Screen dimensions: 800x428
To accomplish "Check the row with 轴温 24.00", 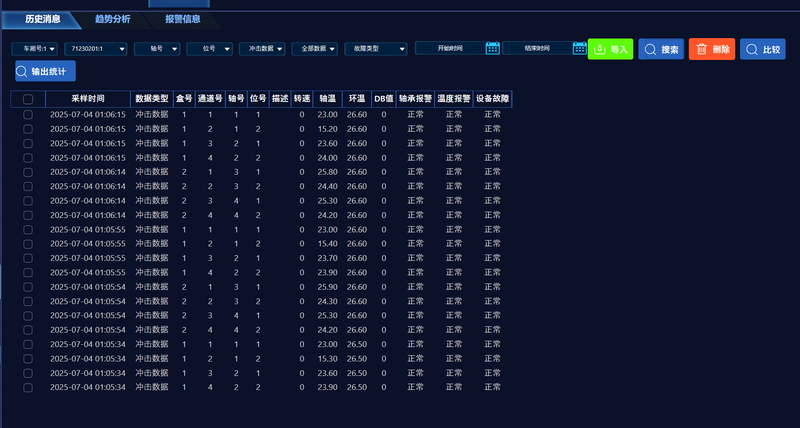I will pos(28,158).
